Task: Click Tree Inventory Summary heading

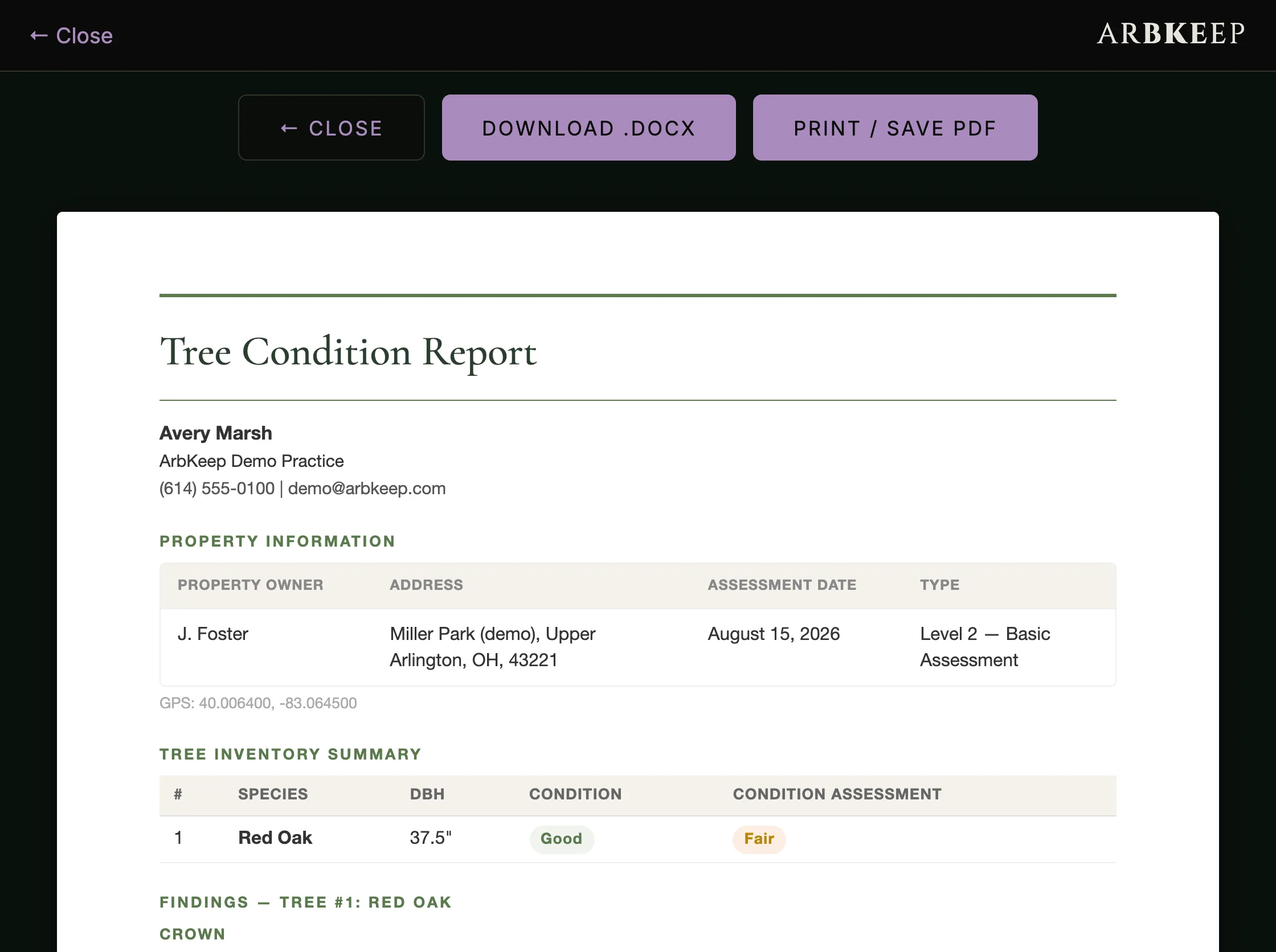Action: click(291, 754)
